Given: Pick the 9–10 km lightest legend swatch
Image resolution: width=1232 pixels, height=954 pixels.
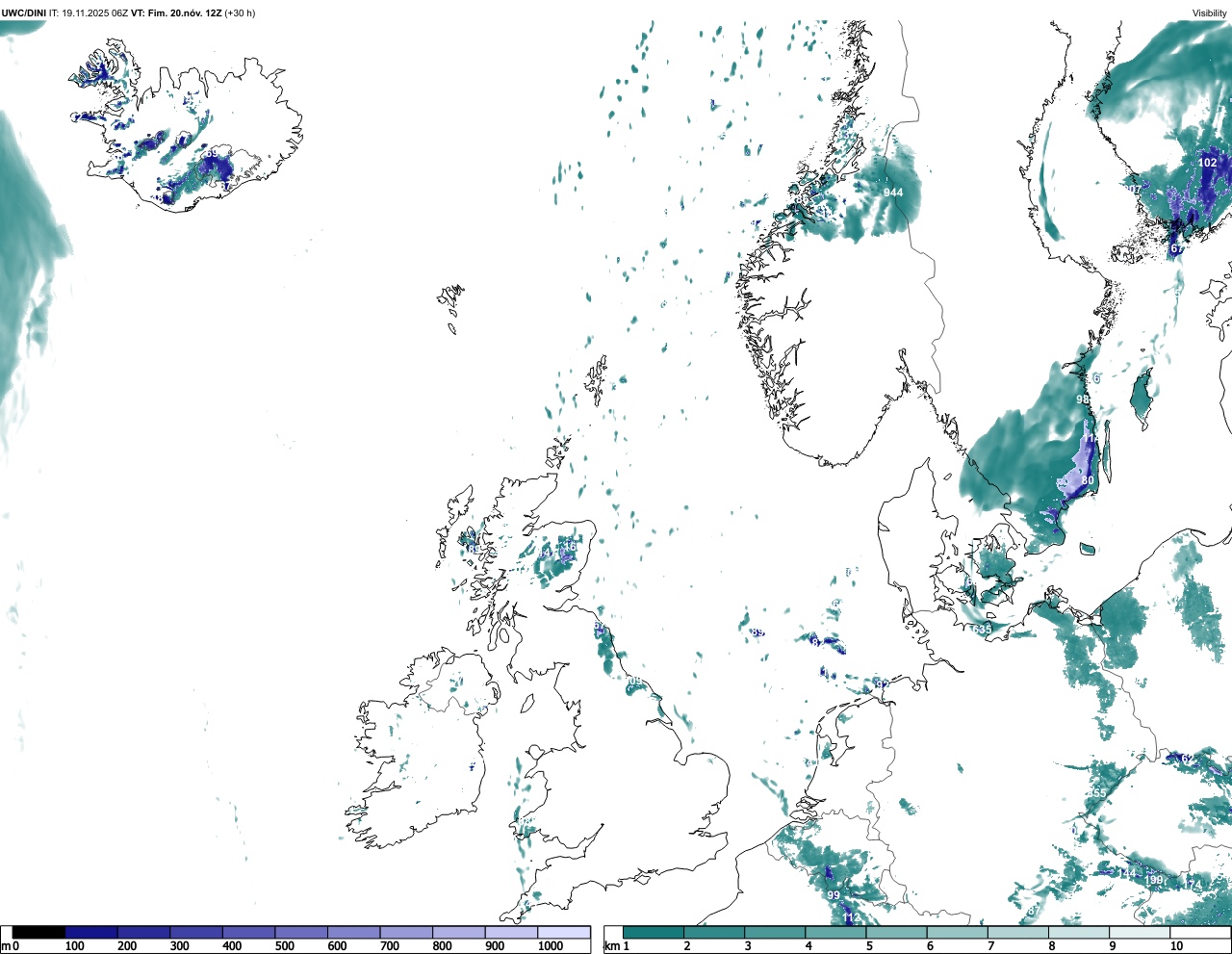Looking at the screenshot, I should (1139, 932).
